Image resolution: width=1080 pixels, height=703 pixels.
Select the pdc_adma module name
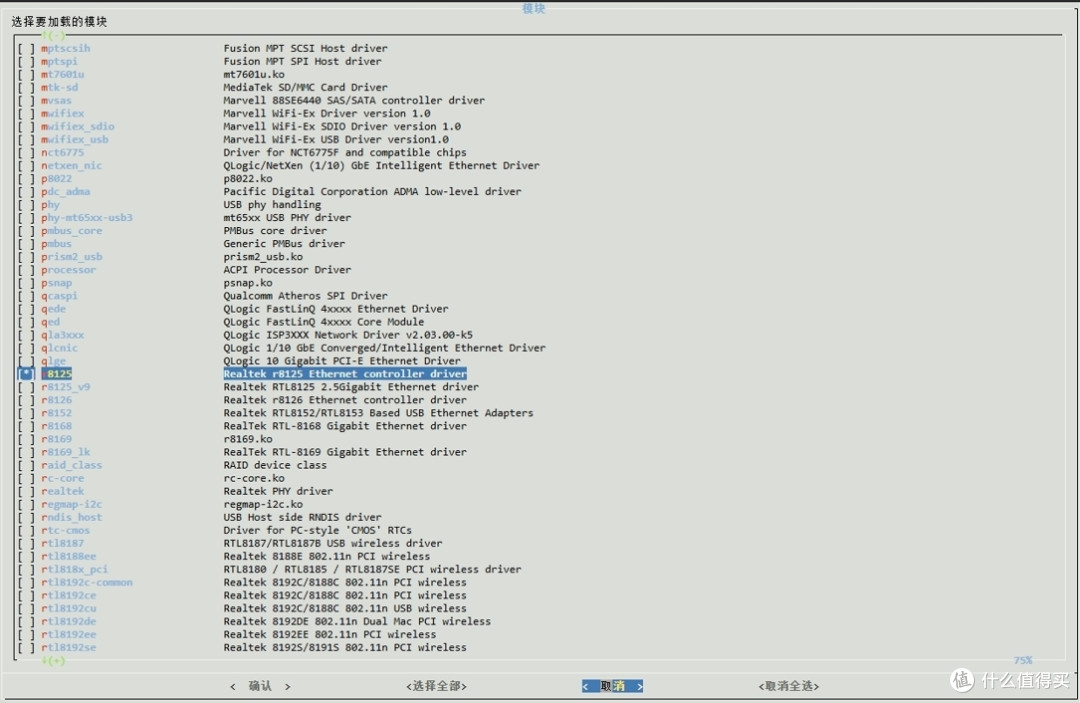click(x=65, y=192)
